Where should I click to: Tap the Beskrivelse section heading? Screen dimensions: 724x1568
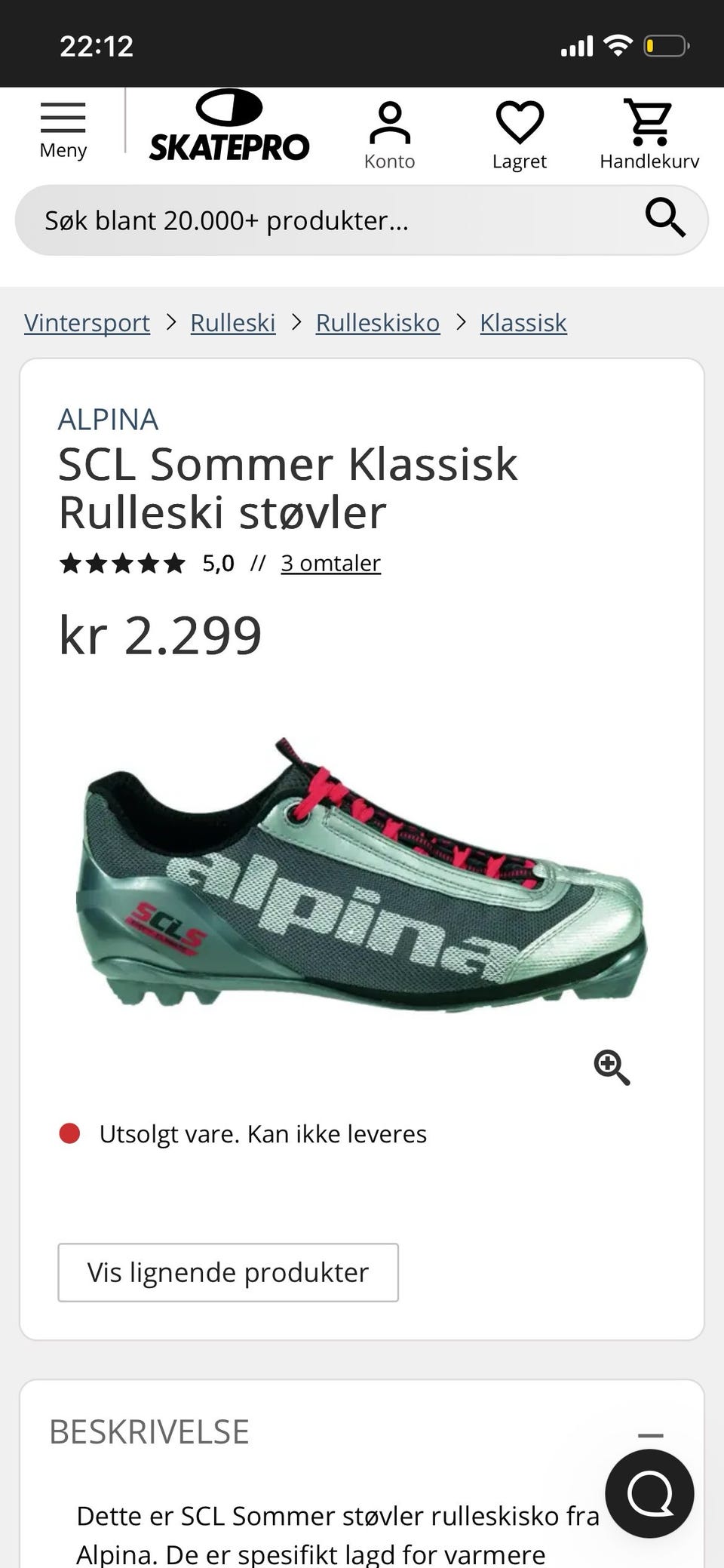click(x=149, y=1432)
